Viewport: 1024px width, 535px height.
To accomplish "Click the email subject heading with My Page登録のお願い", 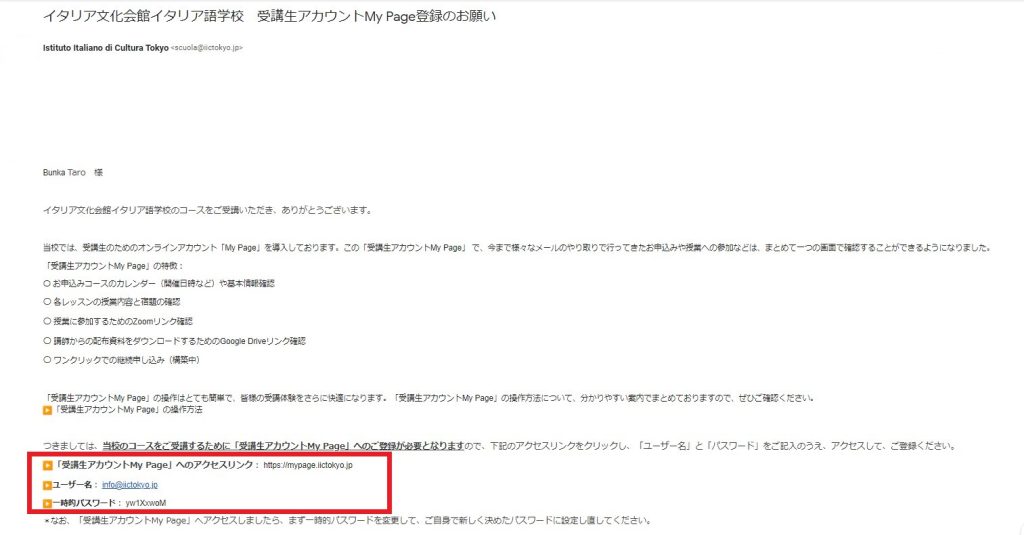I will 270,16.
